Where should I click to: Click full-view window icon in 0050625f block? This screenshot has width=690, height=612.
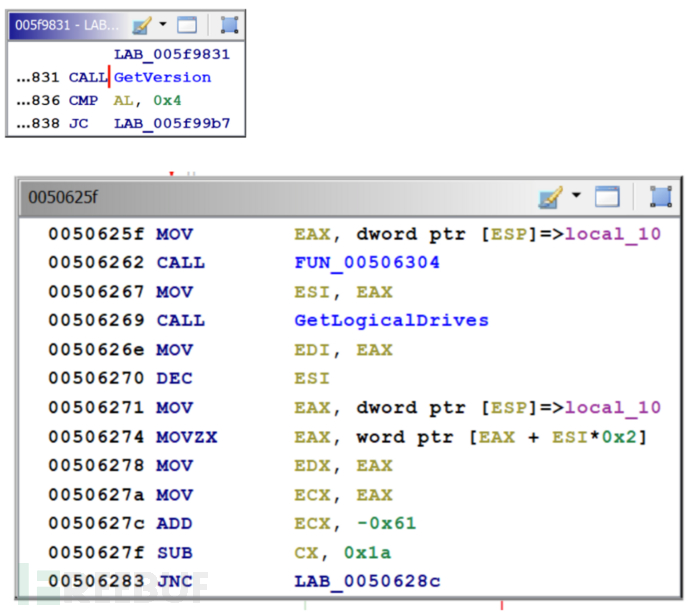607,197
